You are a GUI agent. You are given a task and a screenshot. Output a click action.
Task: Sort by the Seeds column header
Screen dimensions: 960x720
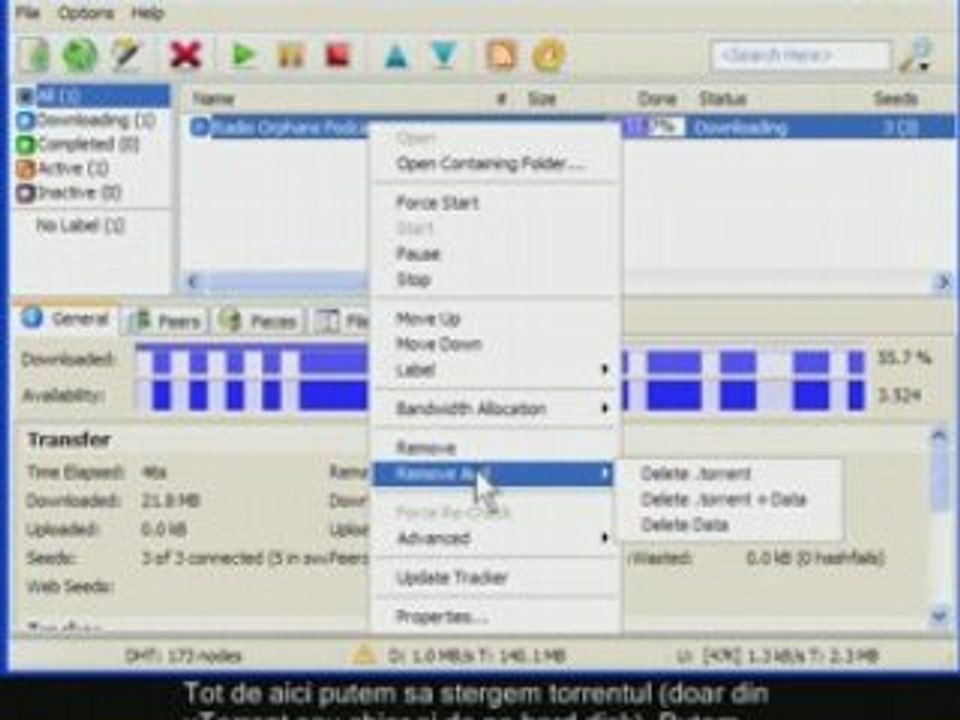(x=895, y=99)
